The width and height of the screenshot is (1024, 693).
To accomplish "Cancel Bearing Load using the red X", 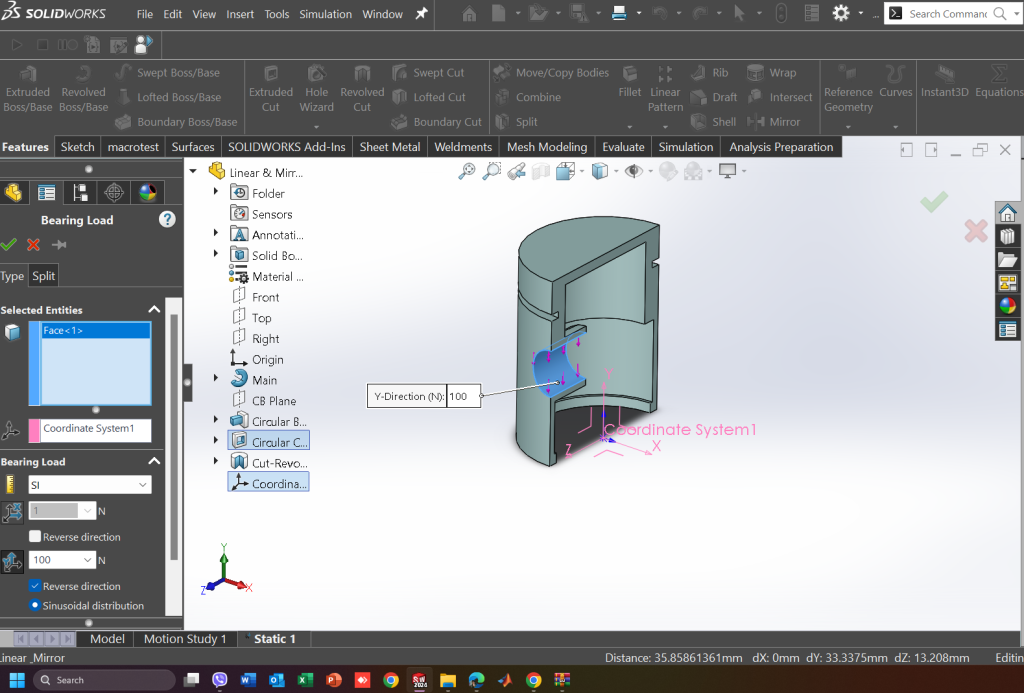I will (x=33, y=245).
